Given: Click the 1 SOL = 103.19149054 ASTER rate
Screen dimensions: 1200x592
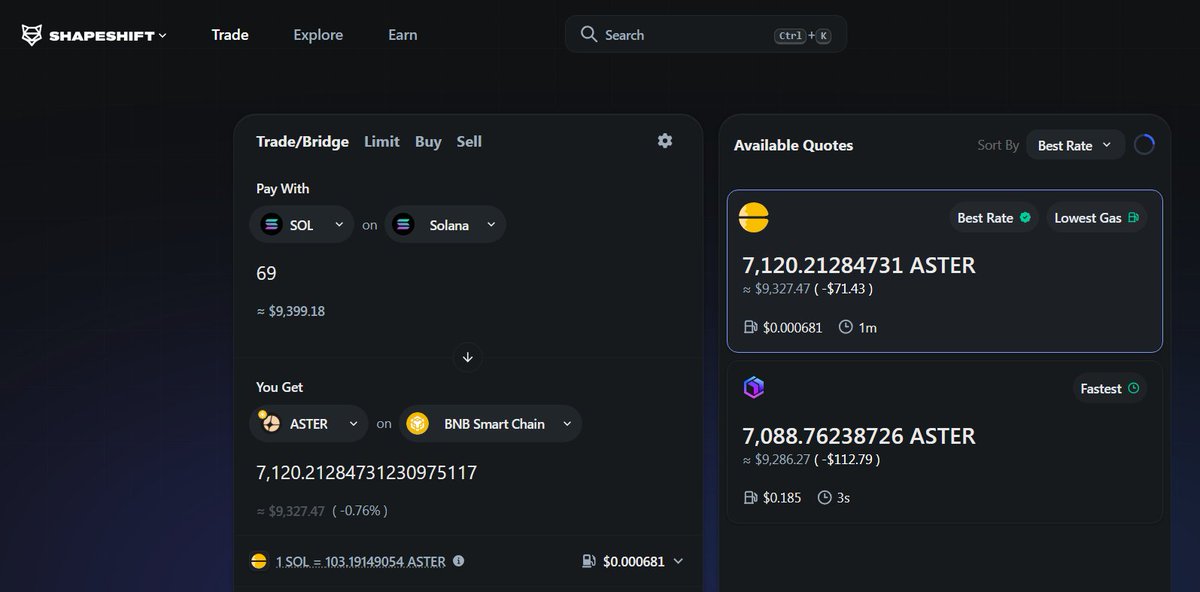Looking at the screenshot, I should pyautogui.click(x=361, y=562).
